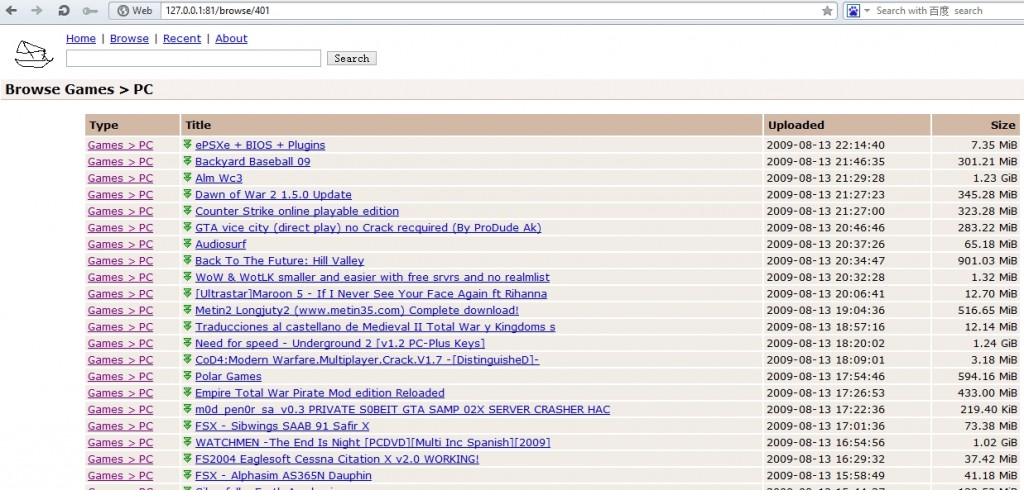Open the About navigation link
This screenshot has width=1024, height=490.
231,39
